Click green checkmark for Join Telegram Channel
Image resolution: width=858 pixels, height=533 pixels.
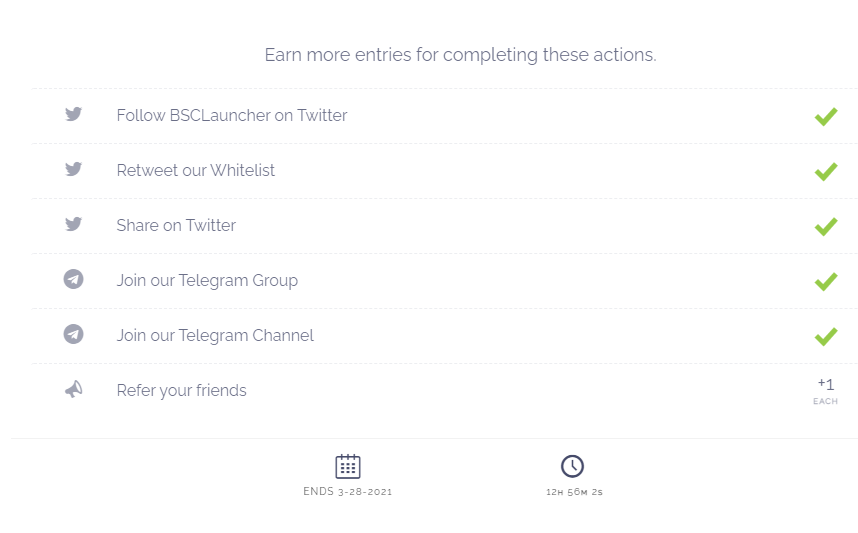tap(825, 336)
